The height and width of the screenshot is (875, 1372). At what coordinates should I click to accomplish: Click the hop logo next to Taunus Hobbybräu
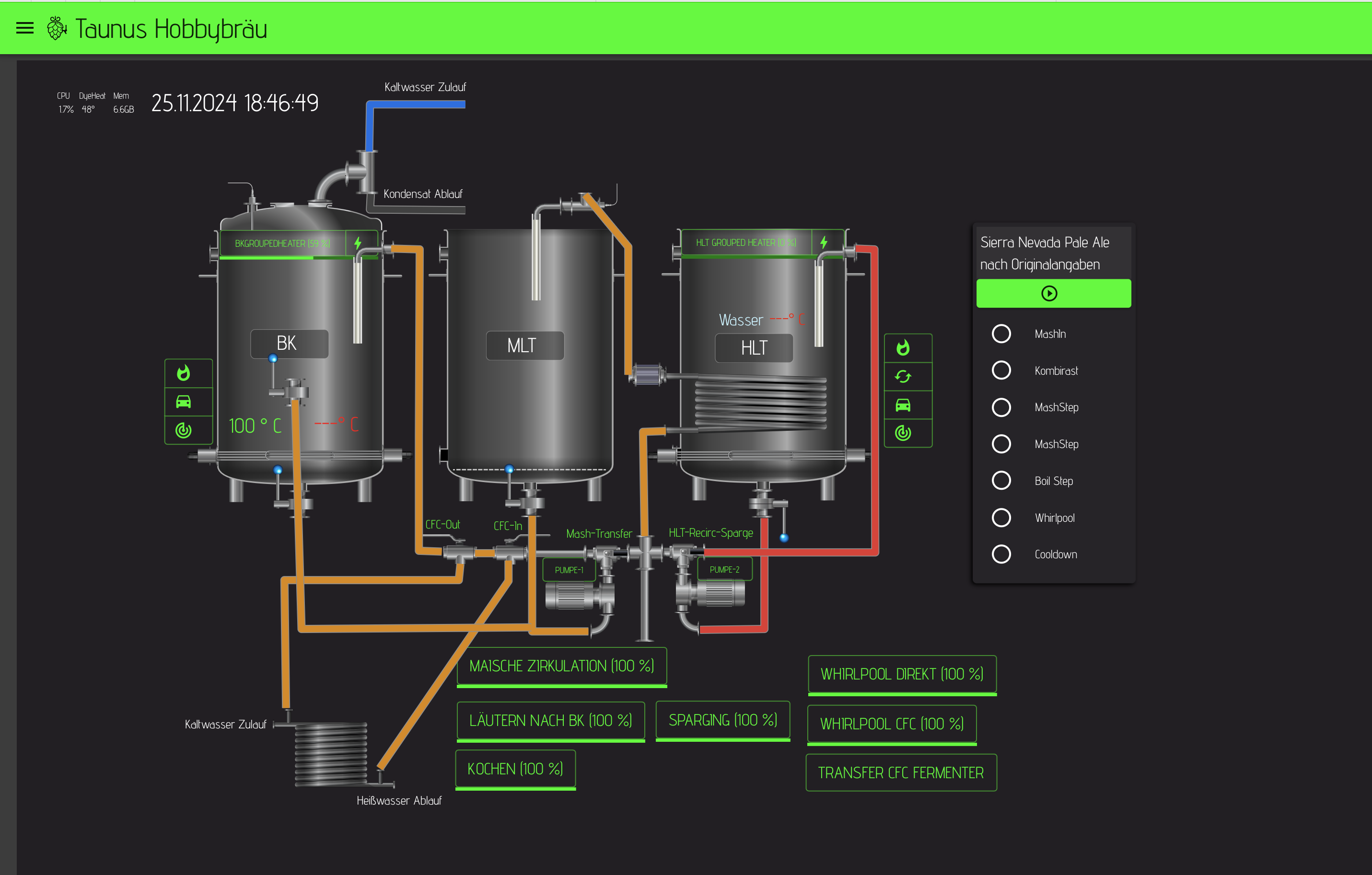(x=57, y=28)
